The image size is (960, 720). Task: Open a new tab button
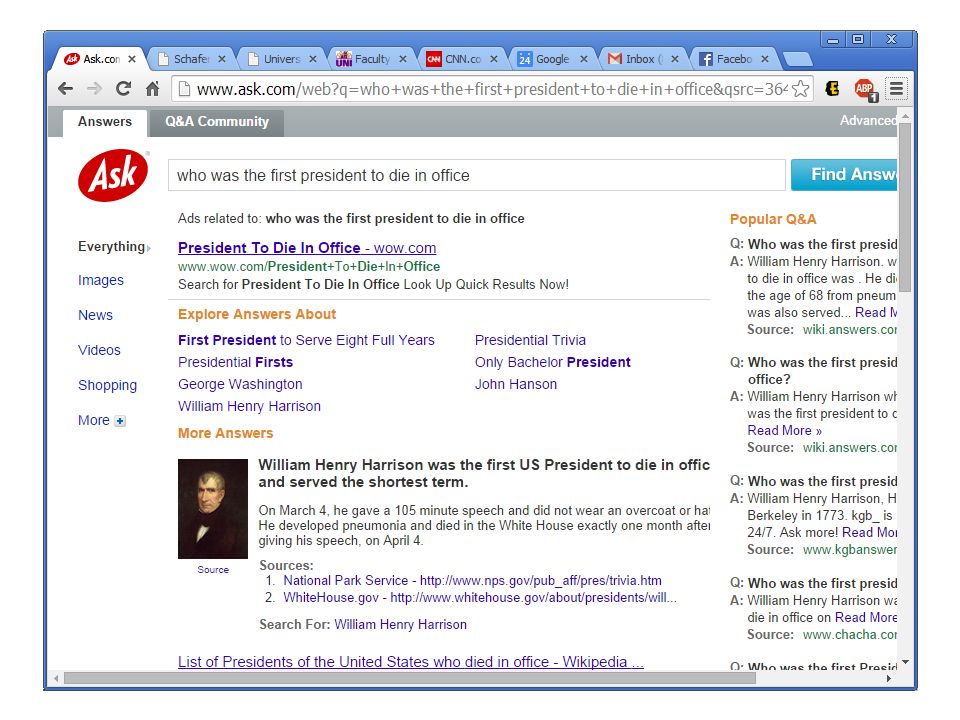797,59
